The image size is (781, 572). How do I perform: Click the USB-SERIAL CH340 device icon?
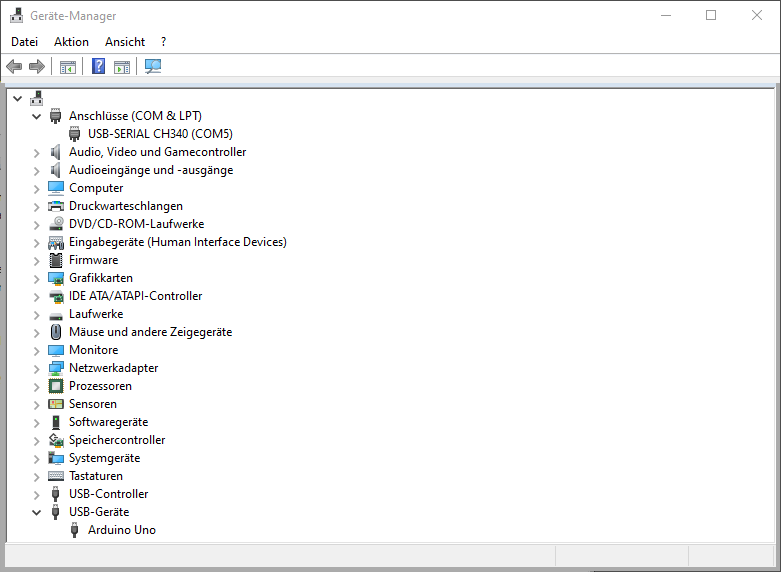pos(74,134)
